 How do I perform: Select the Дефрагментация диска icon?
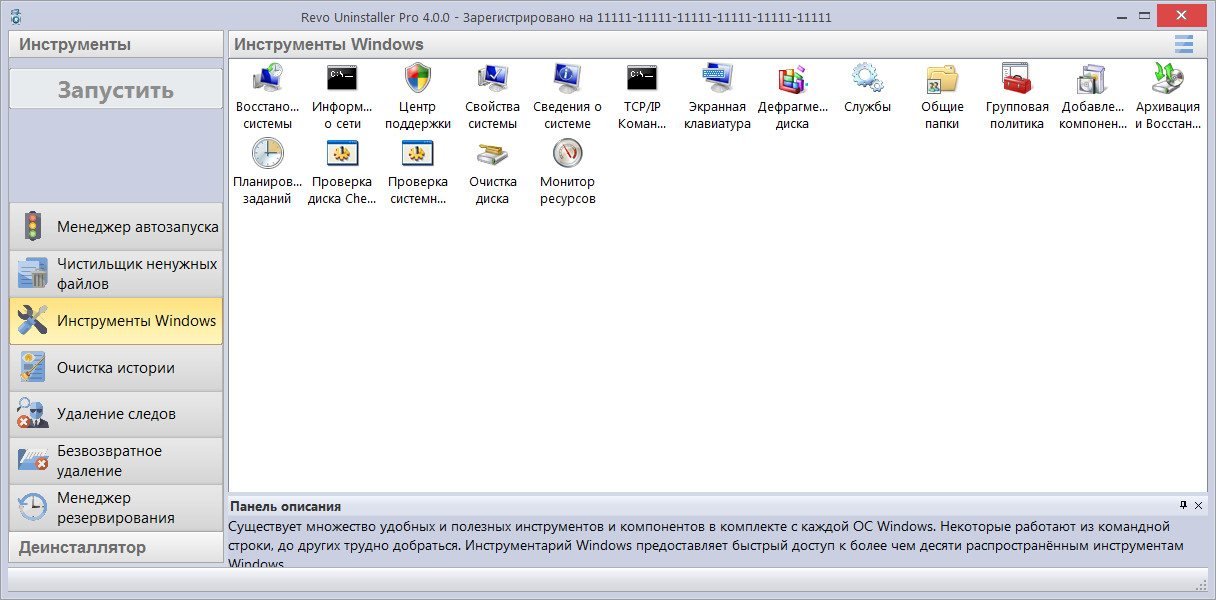[791, 78]
